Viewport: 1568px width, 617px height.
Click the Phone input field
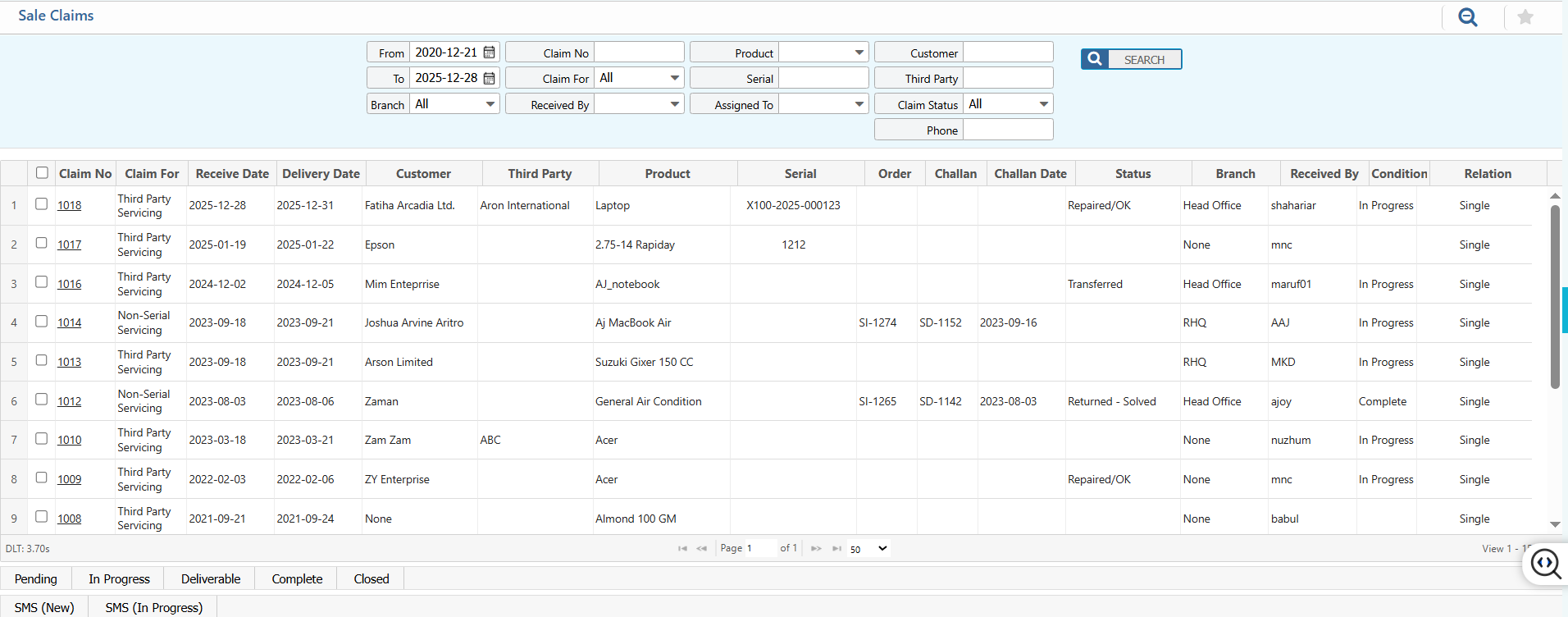pos(1007,130)
